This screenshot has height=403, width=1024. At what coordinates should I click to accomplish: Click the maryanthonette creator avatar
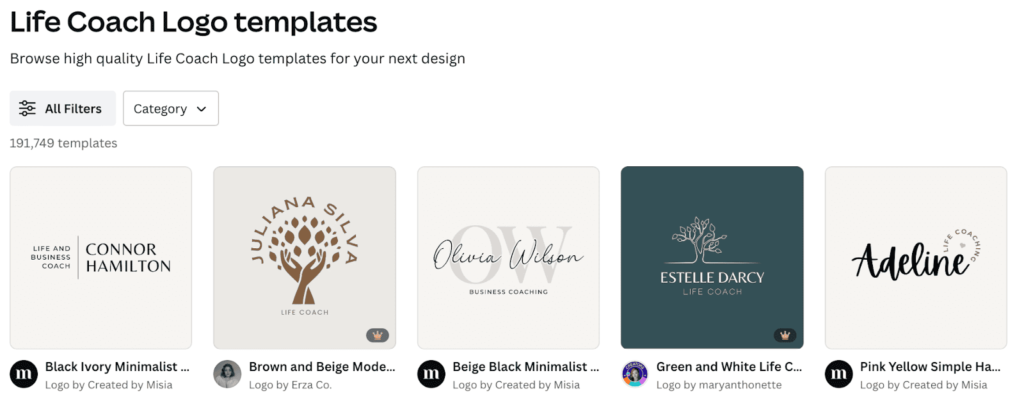pyautogui.click(x=635, y=374)
